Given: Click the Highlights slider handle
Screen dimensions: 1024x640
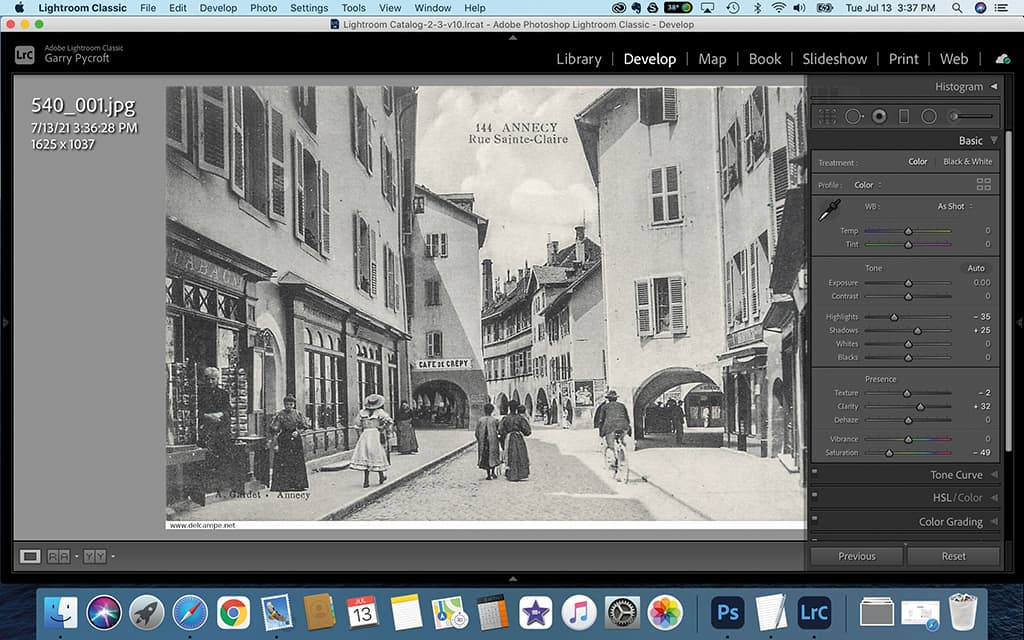Looking at the screenshot, I should click(894, 317).
